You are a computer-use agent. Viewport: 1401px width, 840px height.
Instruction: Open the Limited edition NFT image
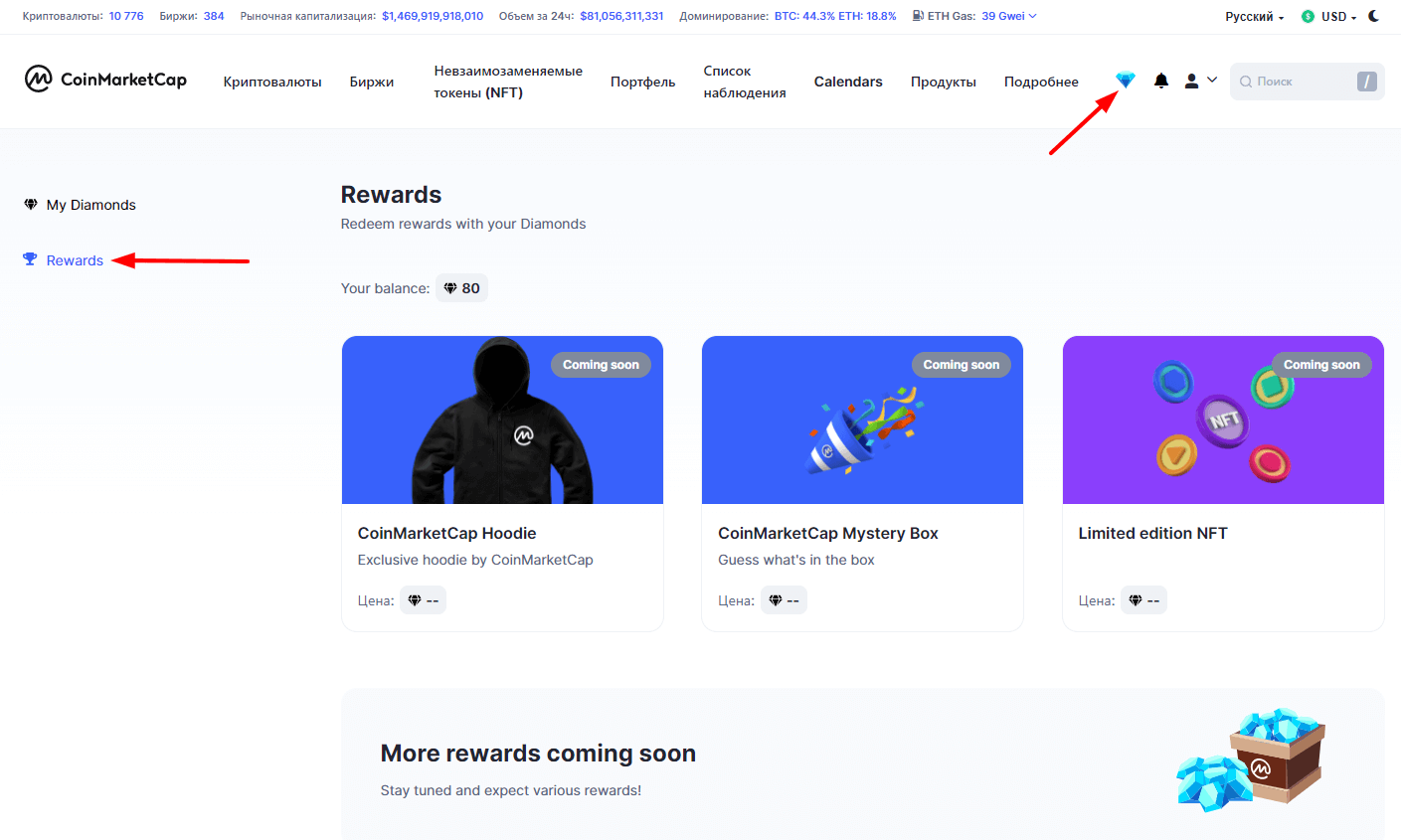1223,420
